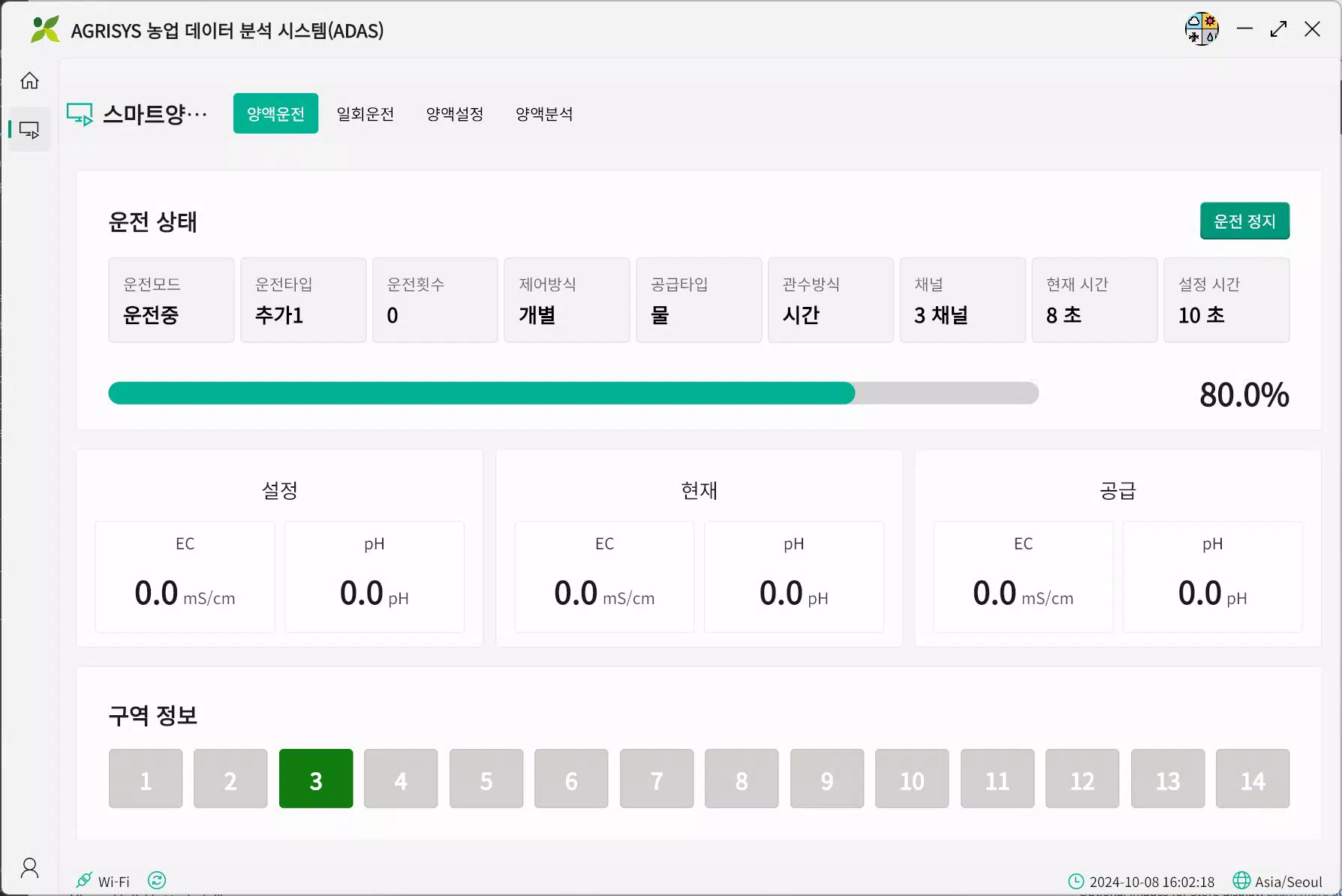This screenshot has height=896, width=1342.
Task: Stop operation with 운전 정지 button
Action: tap(1244, 221)
